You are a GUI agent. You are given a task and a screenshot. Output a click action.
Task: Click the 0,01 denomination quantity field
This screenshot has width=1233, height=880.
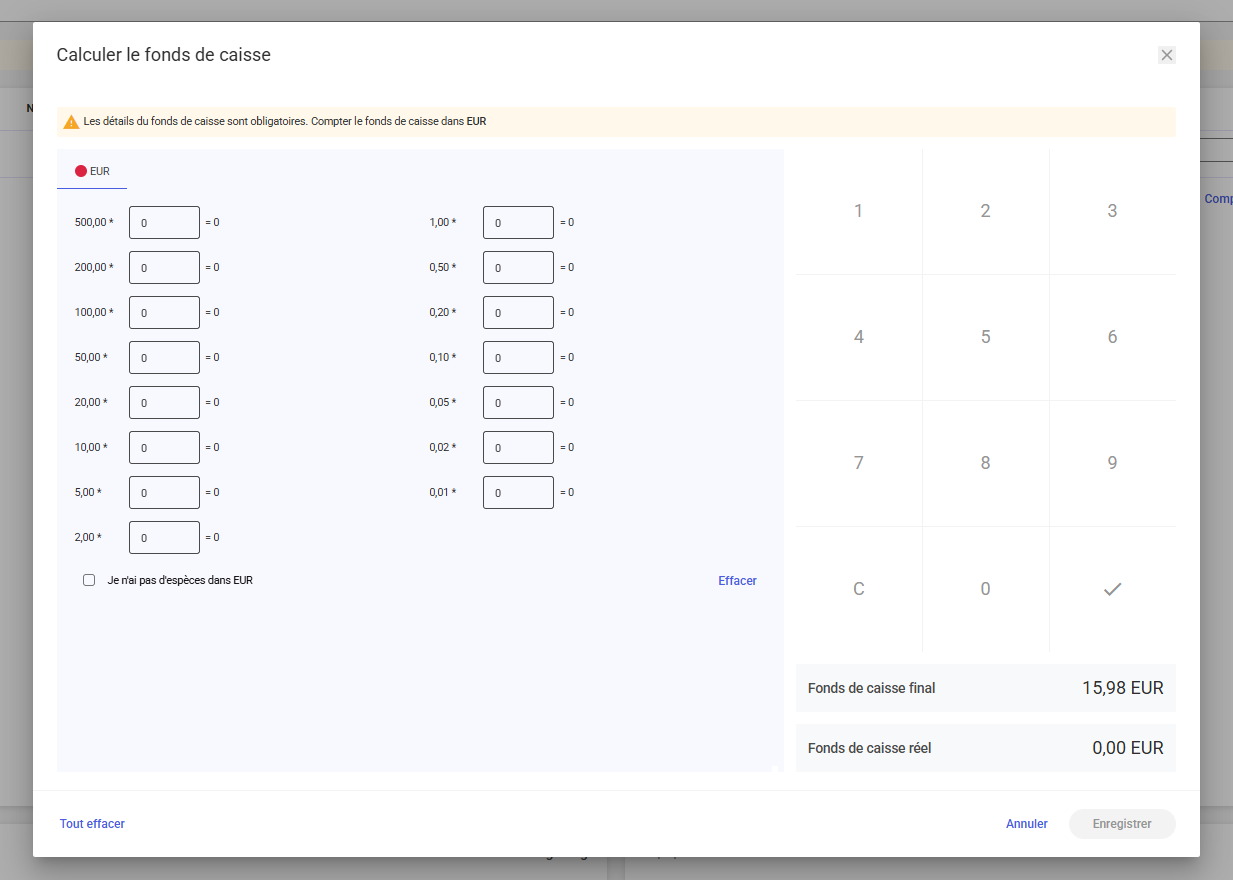[x=518, y=492]
